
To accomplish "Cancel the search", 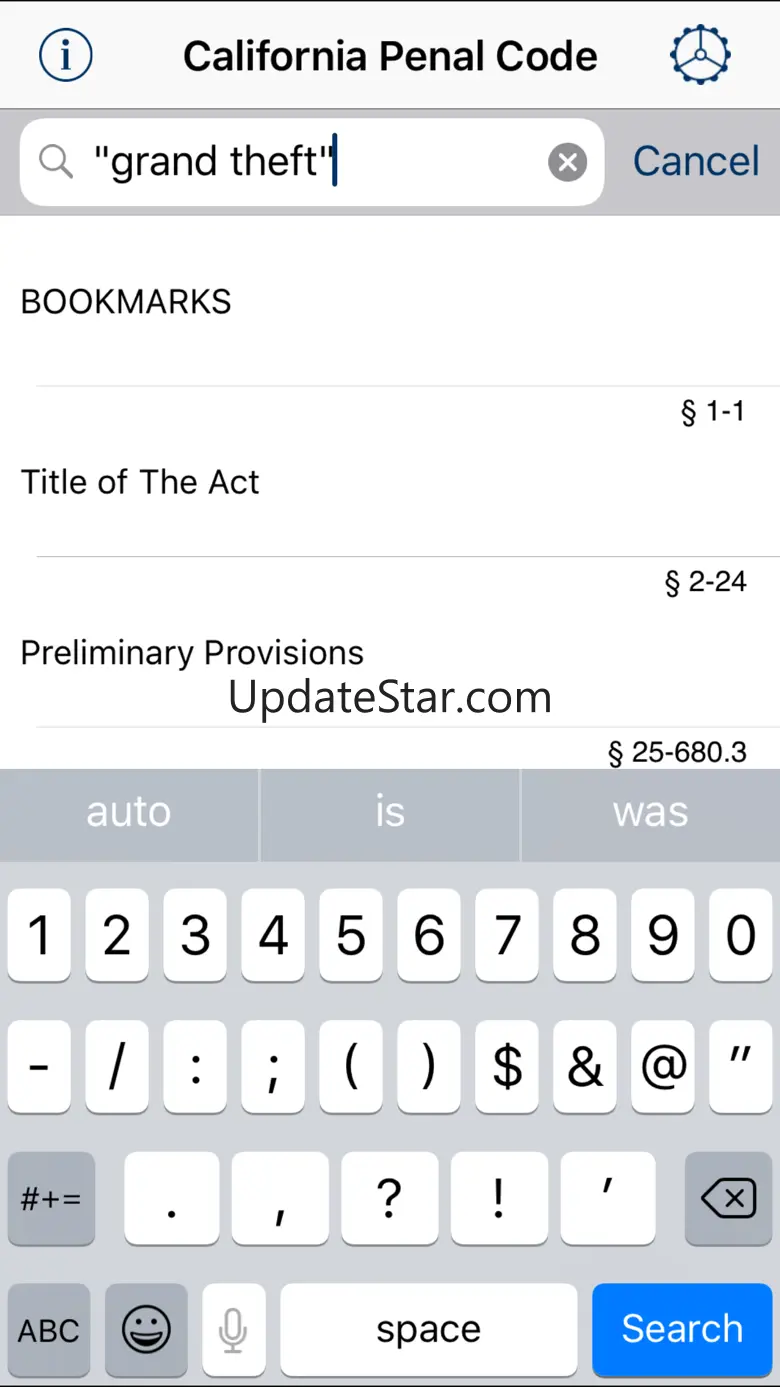I will 696,162.
